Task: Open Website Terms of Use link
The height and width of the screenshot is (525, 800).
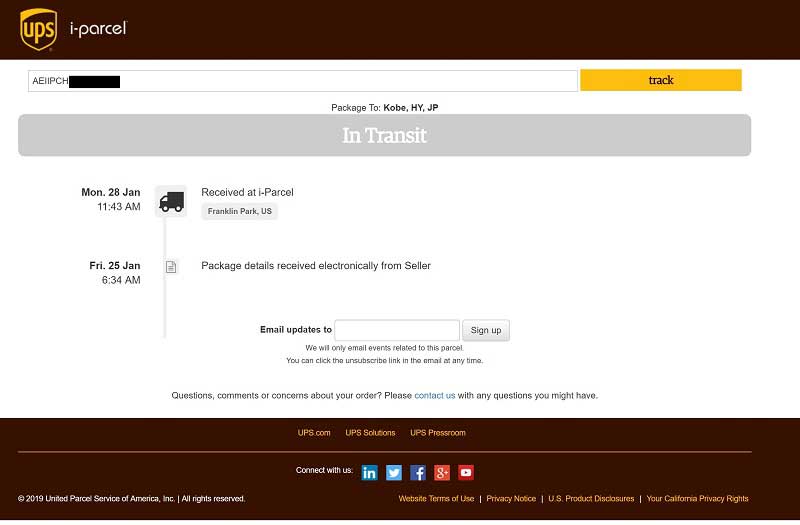Action: (436, 498)
